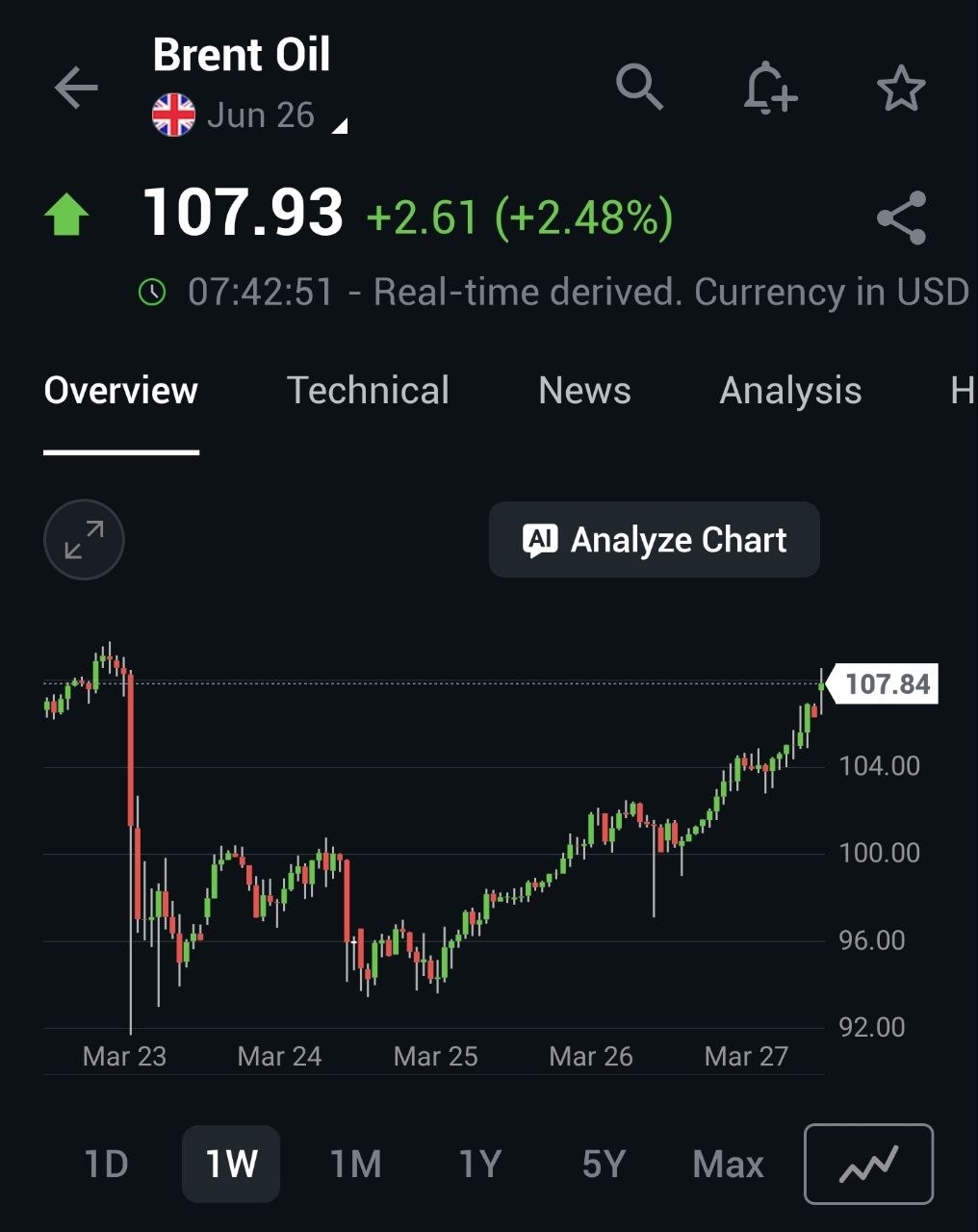
Task: Select the 1Y time range
Action: point(479,1165)
